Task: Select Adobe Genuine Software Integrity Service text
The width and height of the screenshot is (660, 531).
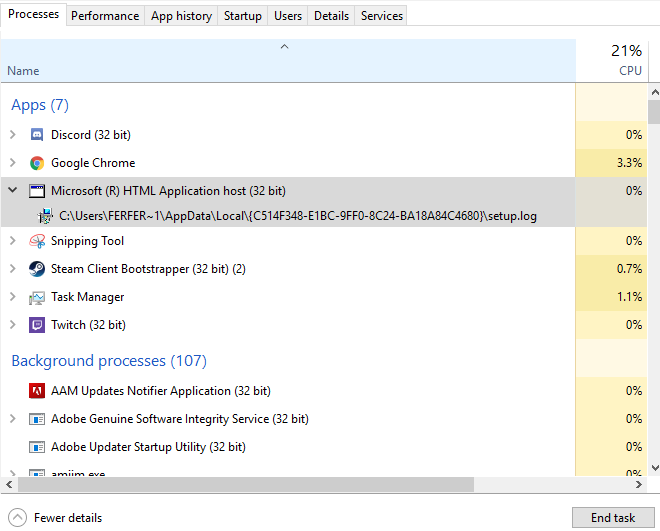Action: tap(180, 419)
